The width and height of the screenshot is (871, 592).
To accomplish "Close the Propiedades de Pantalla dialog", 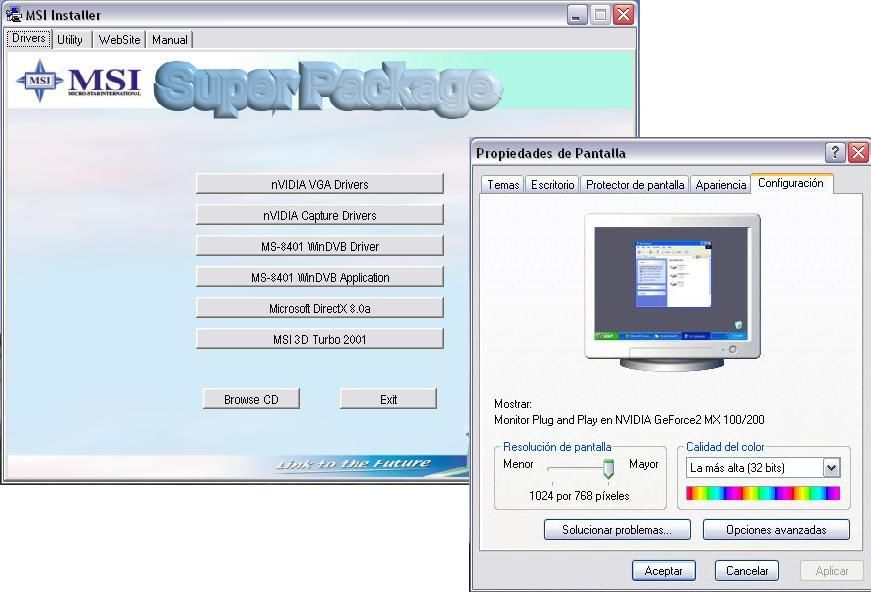I will pyautogui.click(x=859, y=152).
